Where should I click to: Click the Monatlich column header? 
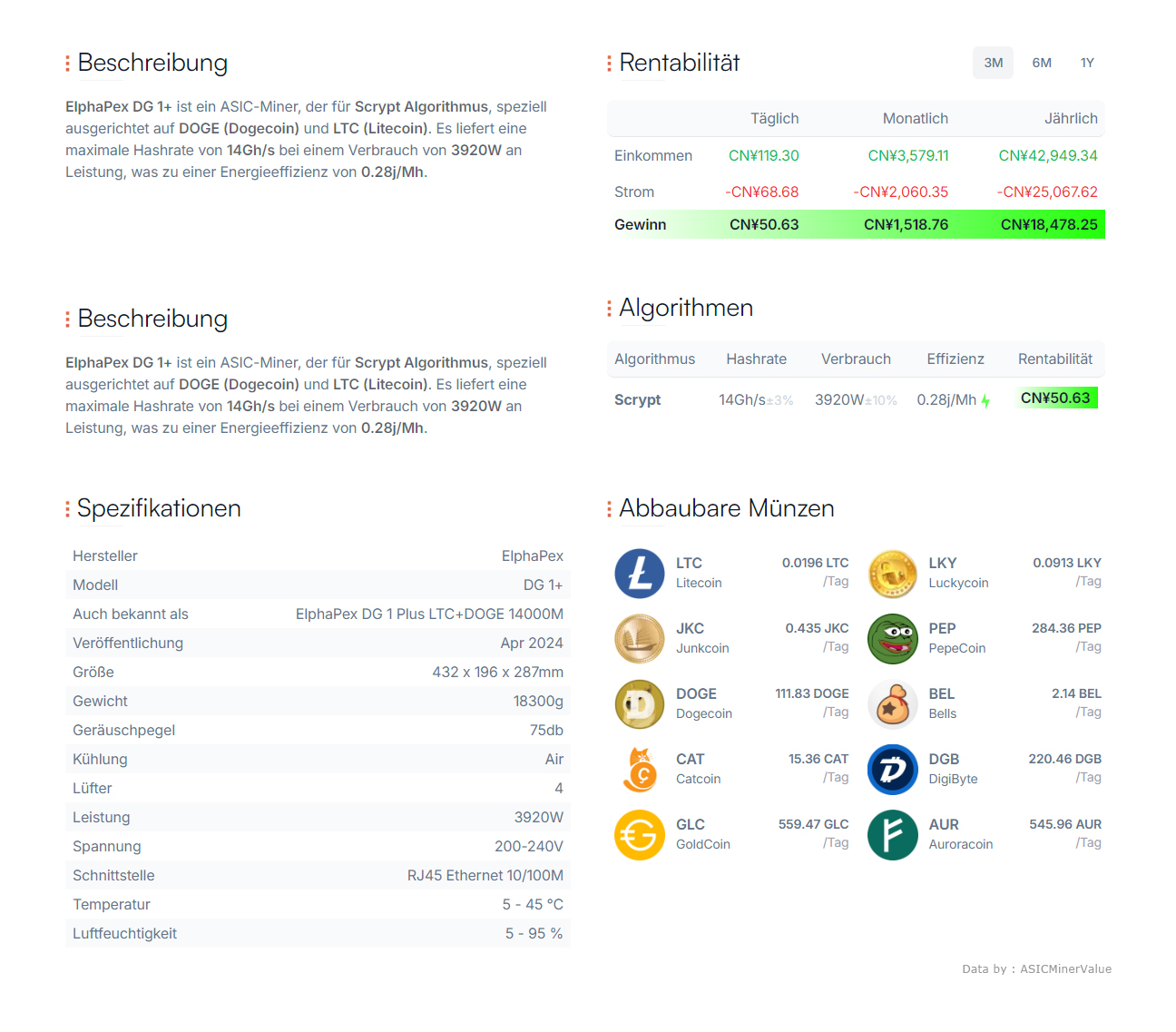point(916,118)
